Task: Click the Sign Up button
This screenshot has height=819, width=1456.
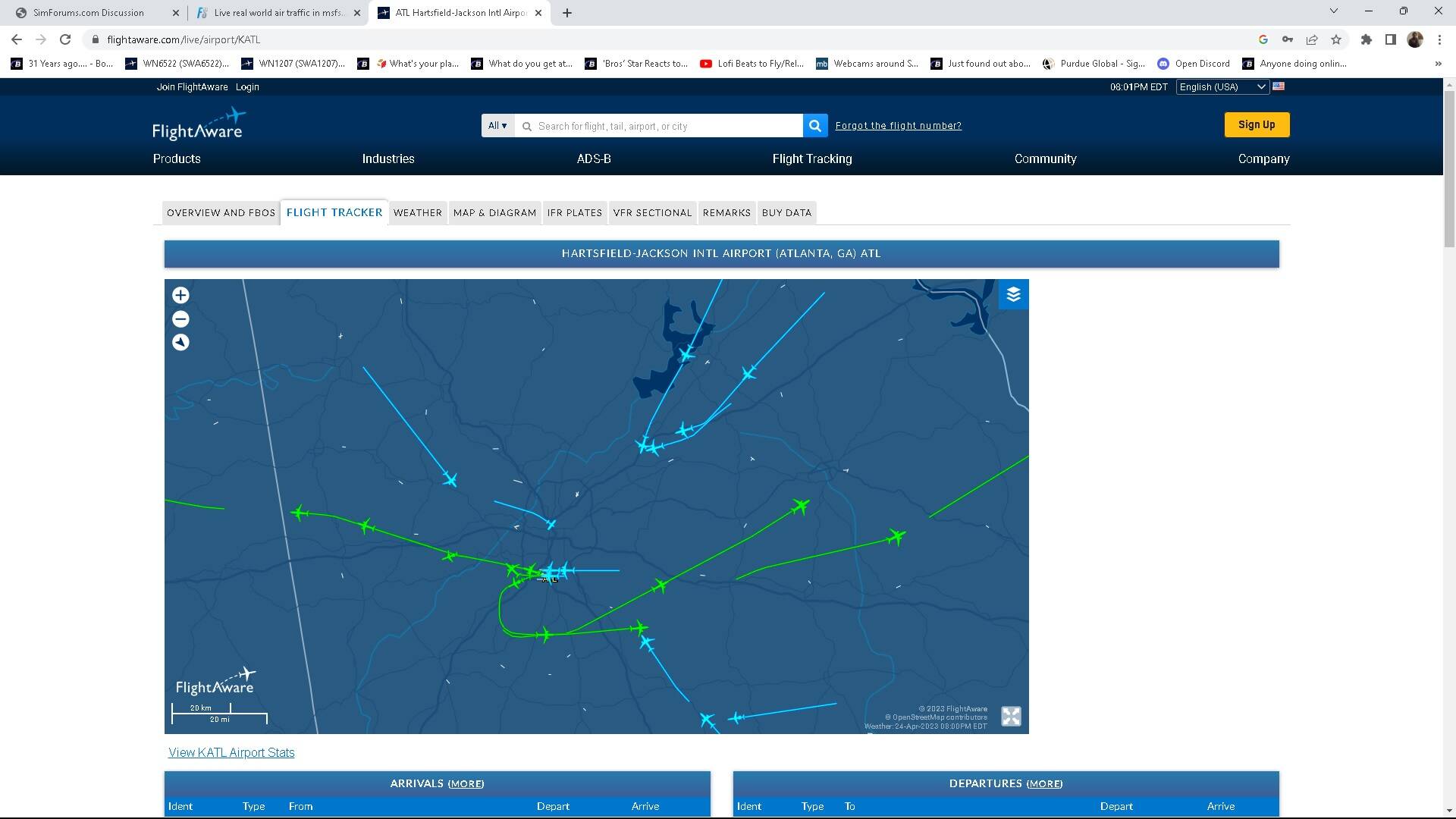Action: click(x=1256, y=125)
